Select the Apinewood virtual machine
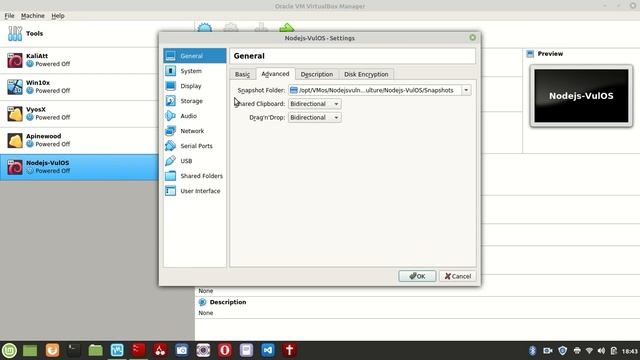The image size is (640, 360). point(80,140)
